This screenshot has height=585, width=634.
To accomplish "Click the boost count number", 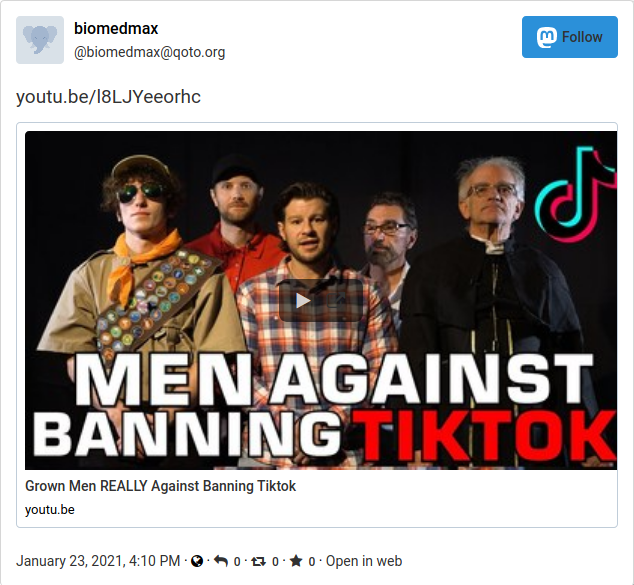I will coord(275,562).
